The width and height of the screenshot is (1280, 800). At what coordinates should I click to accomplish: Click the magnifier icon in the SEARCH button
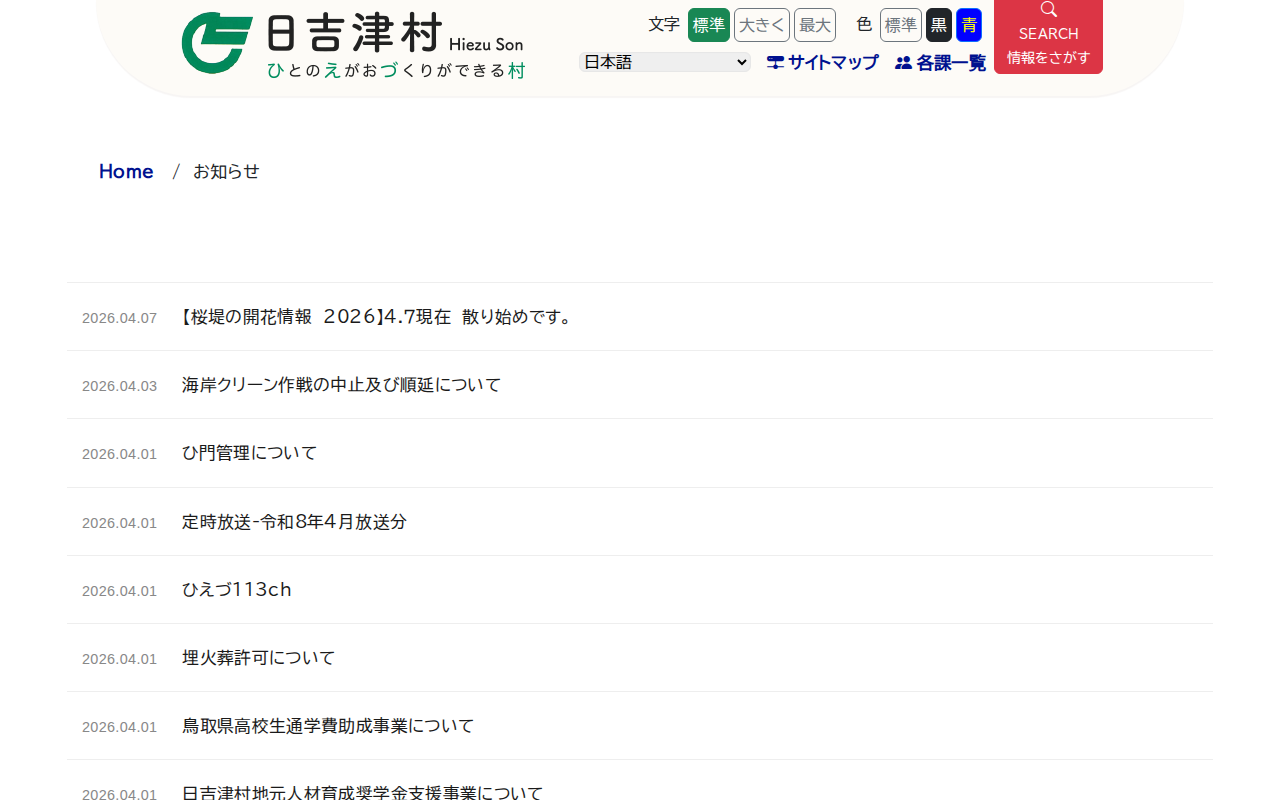(x=1048, y=10)
